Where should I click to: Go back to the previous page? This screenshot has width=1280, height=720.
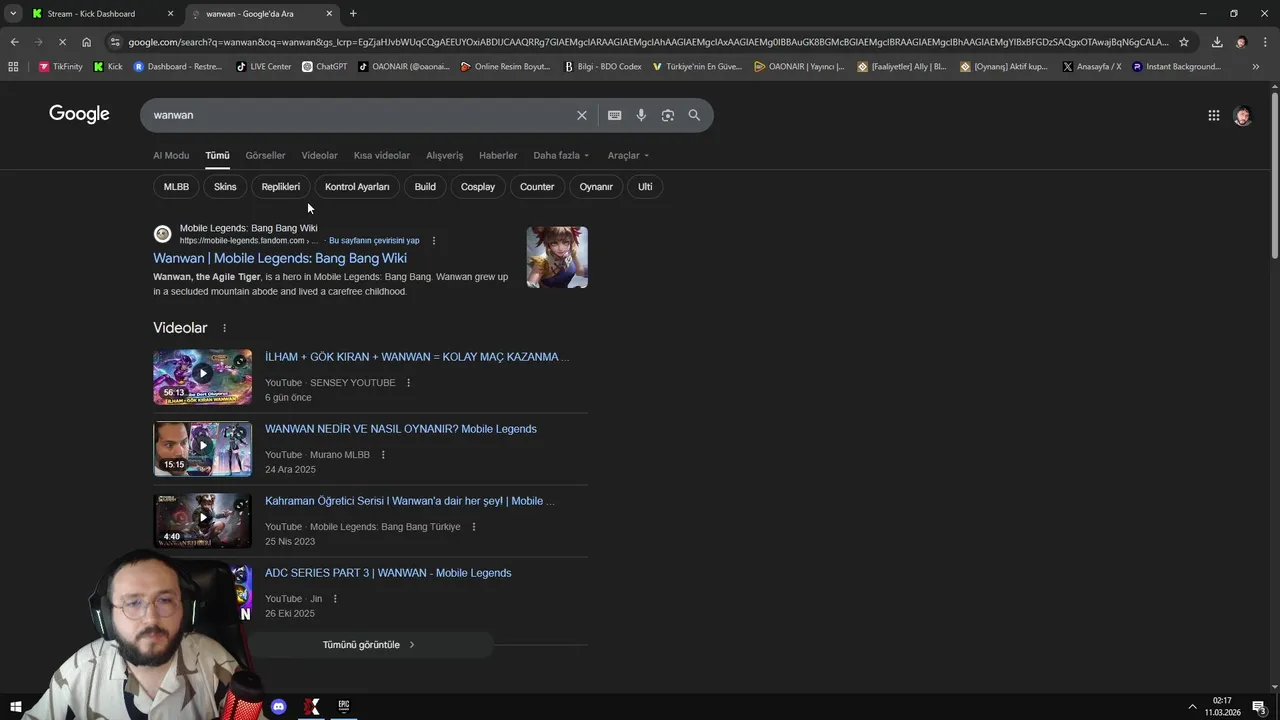pos(14,42)
